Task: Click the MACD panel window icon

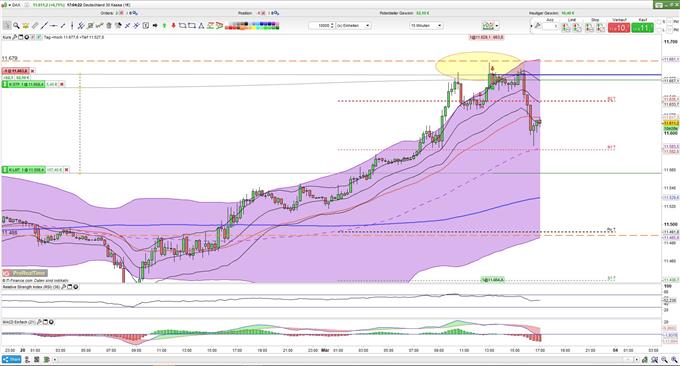Action: [x=46, y=322]
